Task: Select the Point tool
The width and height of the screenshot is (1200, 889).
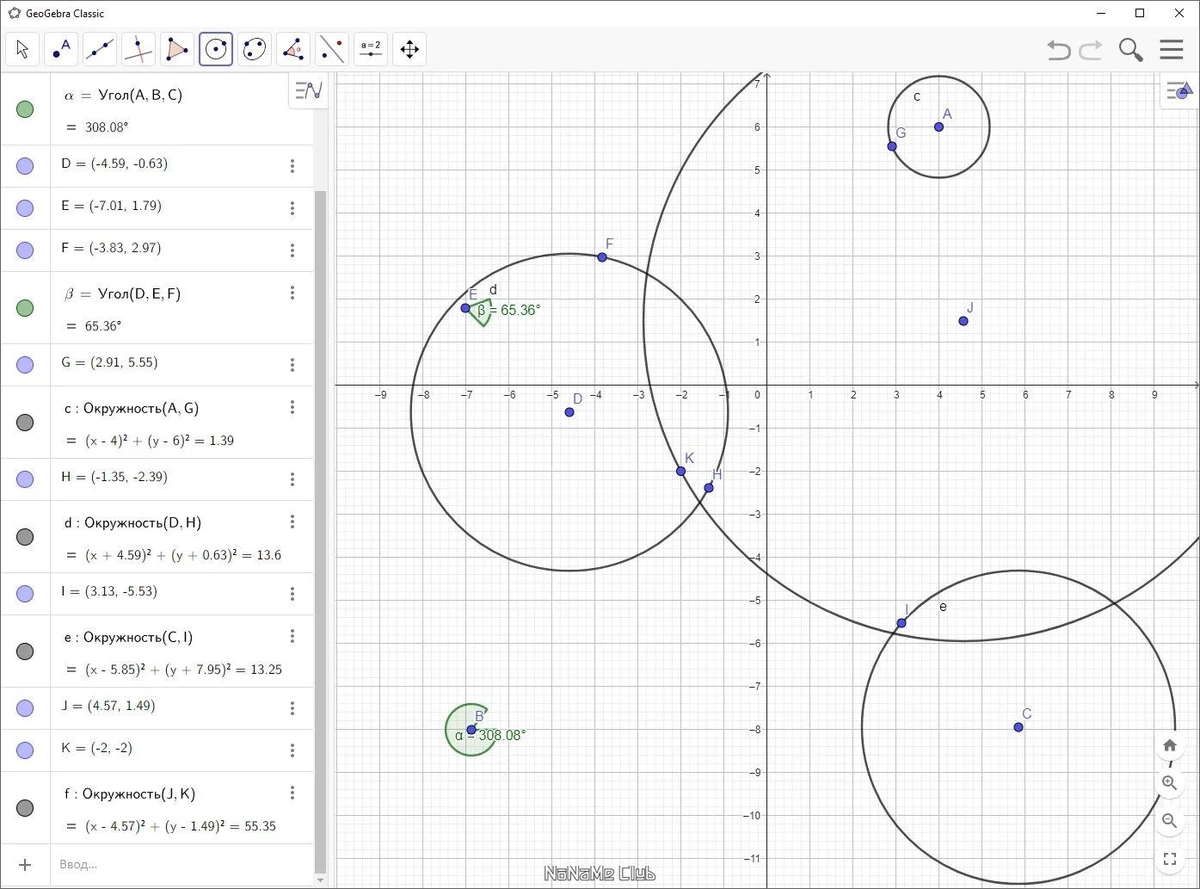Action: [x=62, y=49]
